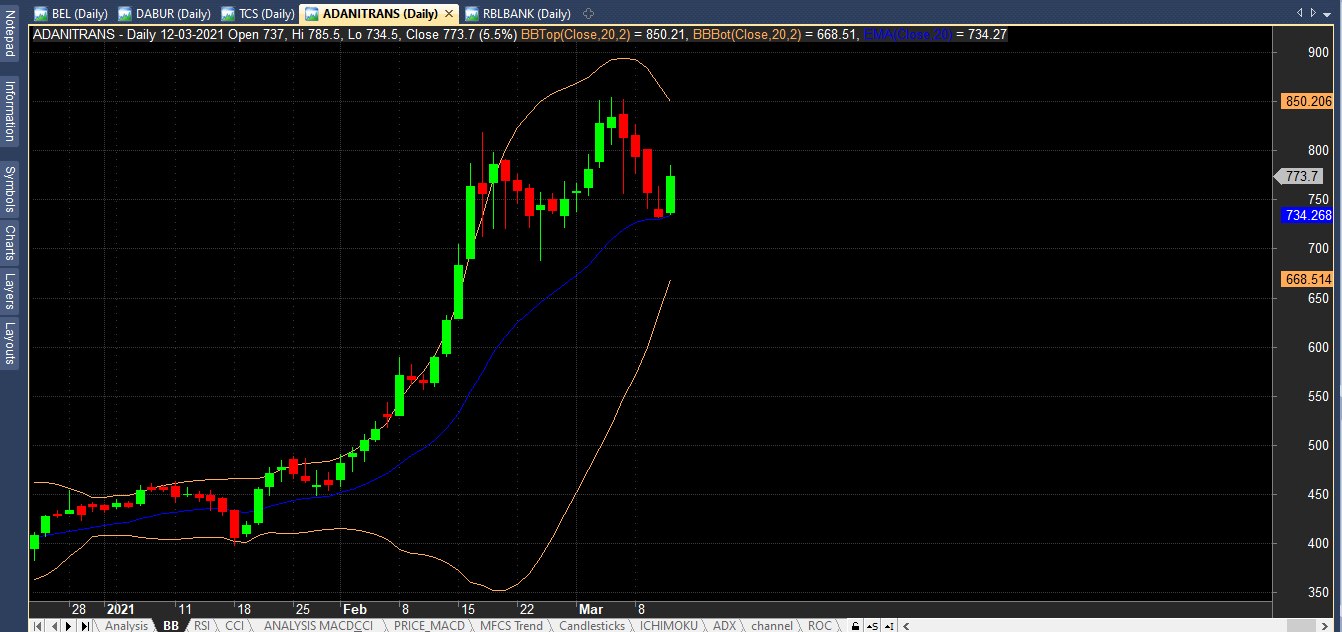Go to last chart sheet arrow
1342x632 pixels.
(x=85, y=626)
